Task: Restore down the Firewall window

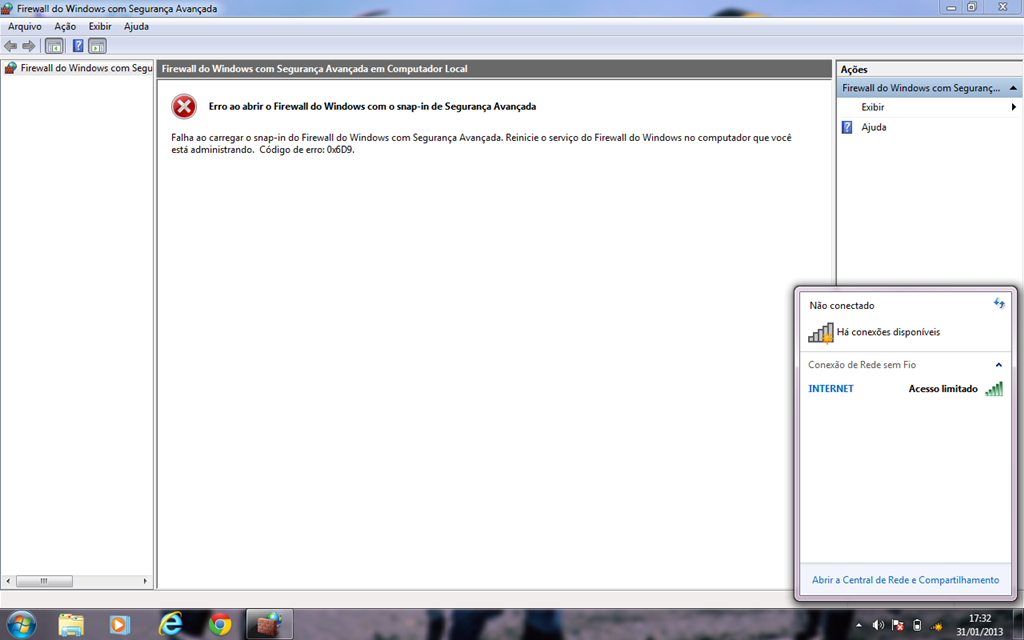Action: click(x=972, y=7)
